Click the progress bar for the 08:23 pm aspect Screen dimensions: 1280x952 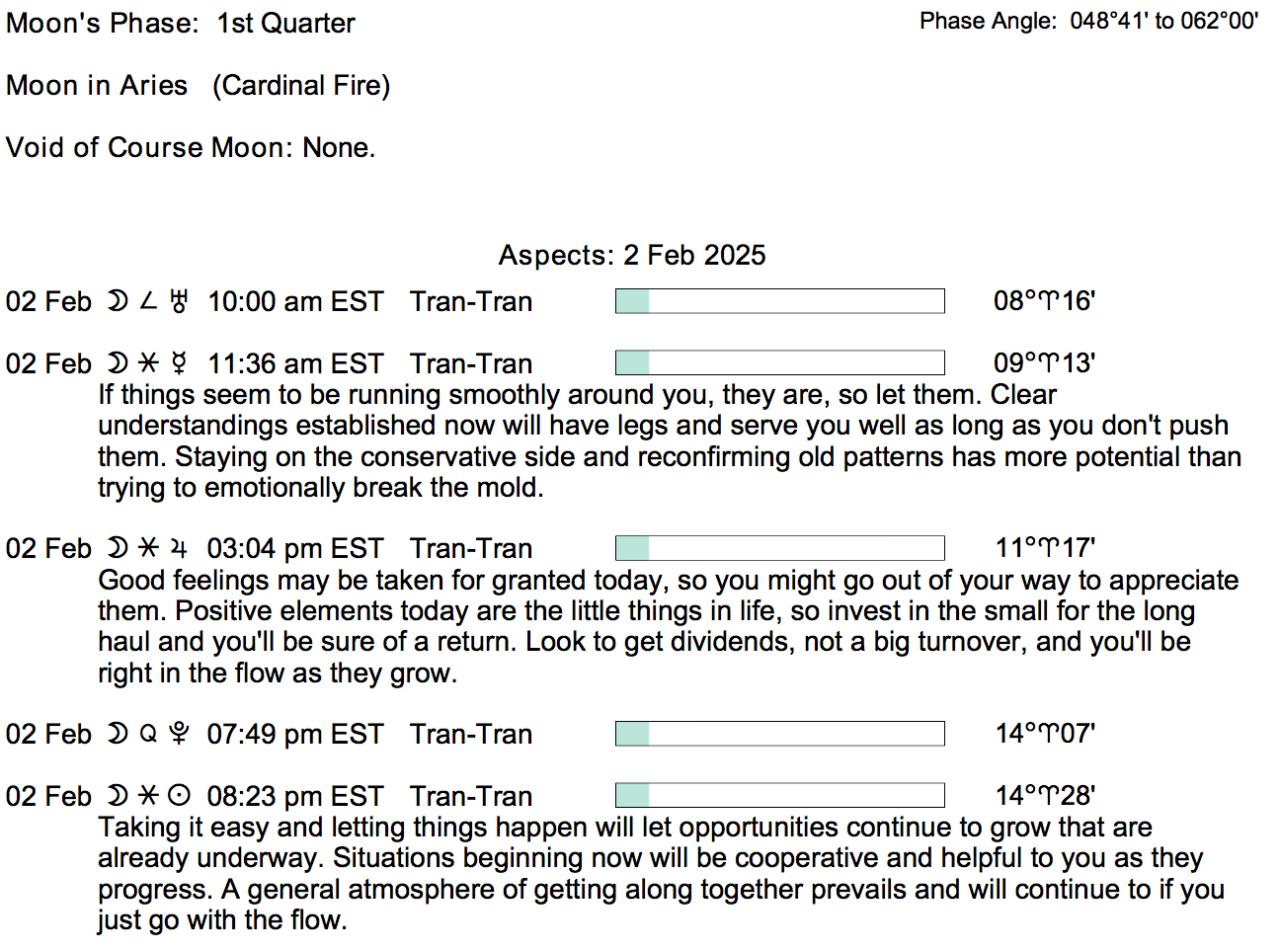(x=779, y=796)
